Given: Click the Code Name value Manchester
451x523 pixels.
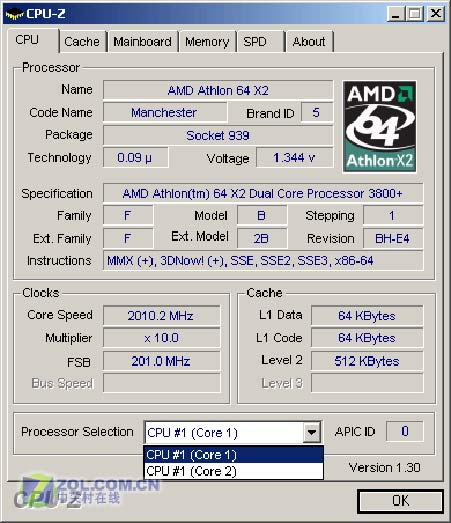Looking at the screenshot, I should [165, 112].
